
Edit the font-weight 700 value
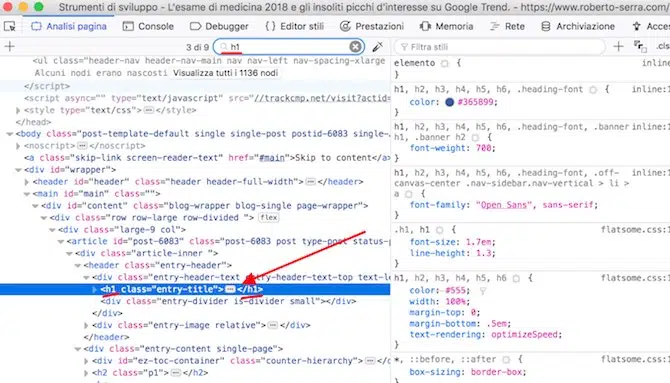484,148
